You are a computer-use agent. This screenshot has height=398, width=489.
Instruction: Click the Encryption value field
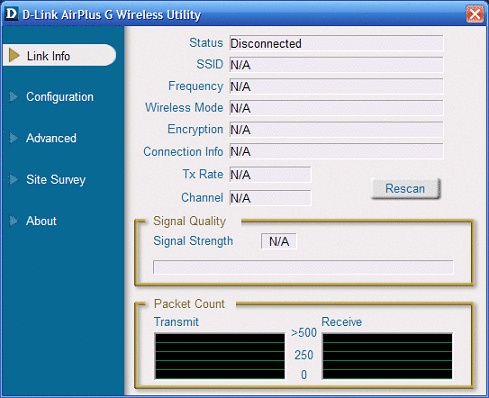tap(336, 130)
